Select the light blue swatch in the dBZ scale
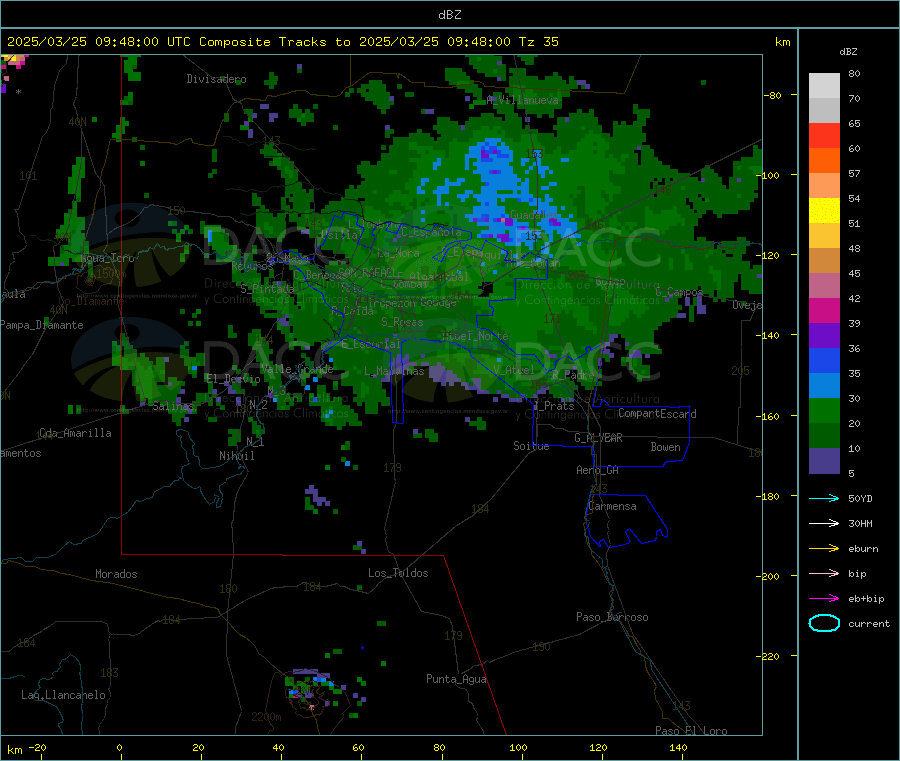 point(824,386)
